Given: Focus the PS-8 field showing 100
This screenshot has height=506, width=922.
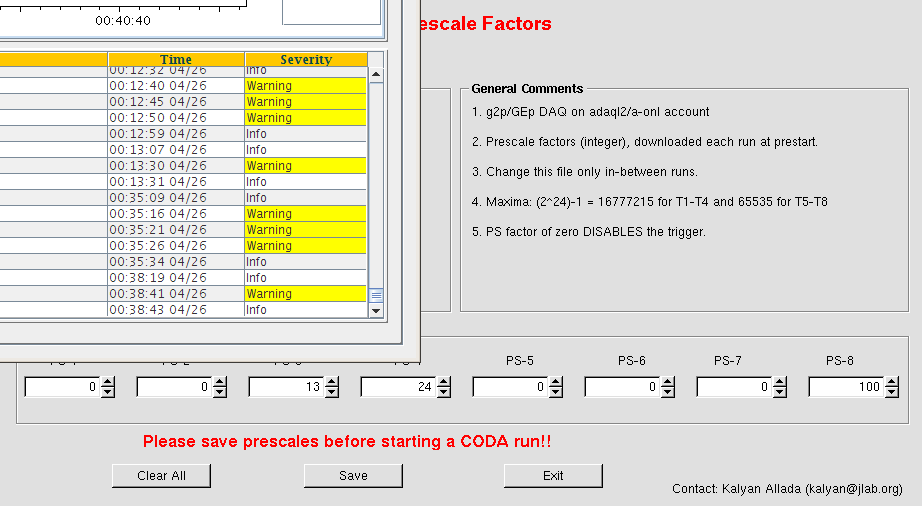Looking at the screenshot, I should point(847,387).
